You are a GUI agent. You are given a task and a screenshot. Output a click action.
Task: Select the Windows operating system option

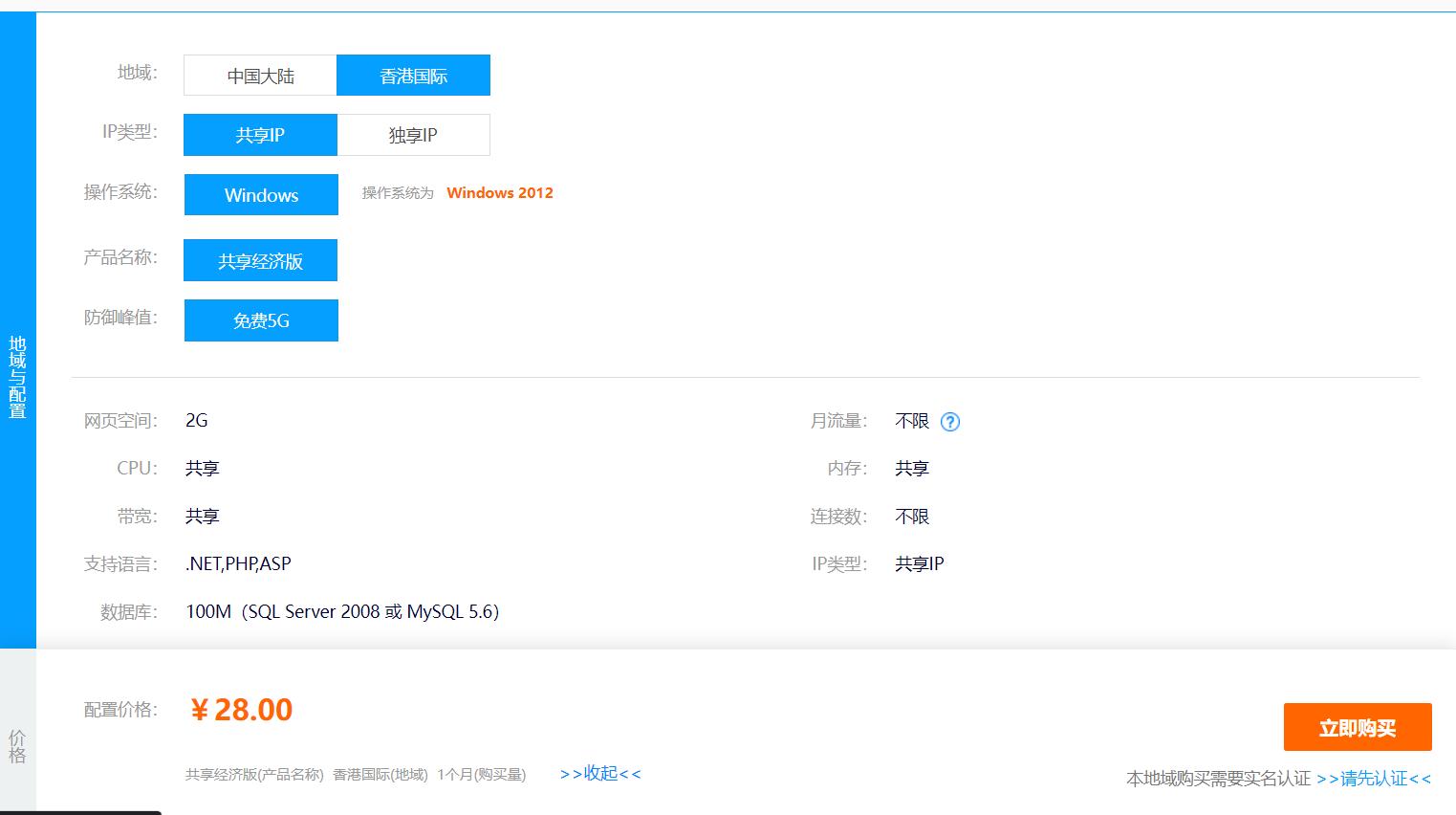pos(260,195)
